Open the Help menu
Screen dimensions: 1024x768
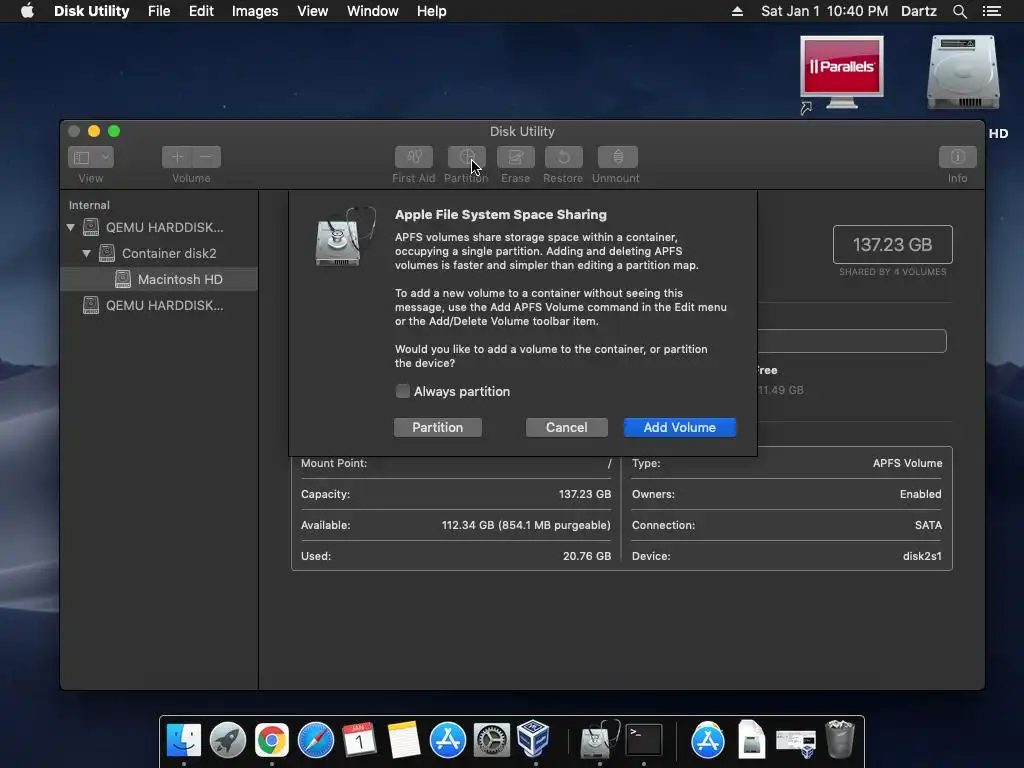[x=432, y=11]
